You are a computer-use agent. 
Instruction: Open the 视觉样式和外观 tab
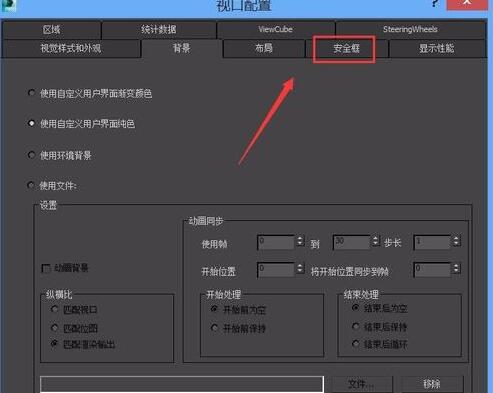(x=71, y=49)
